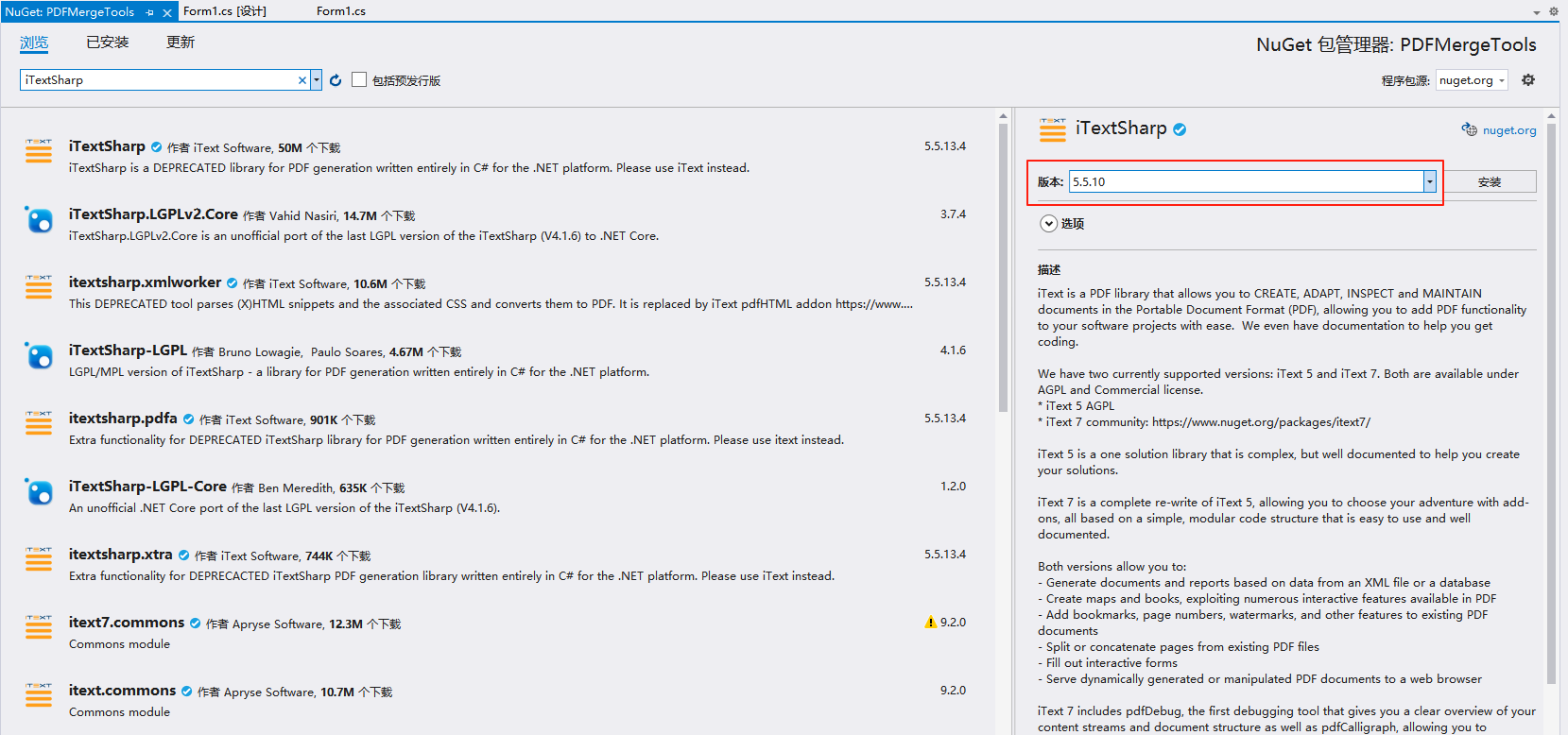Click the iTextSharp.LGPLv2.Core package icon
Viewport: 1568px width, 735px height.
click(39, 219)
